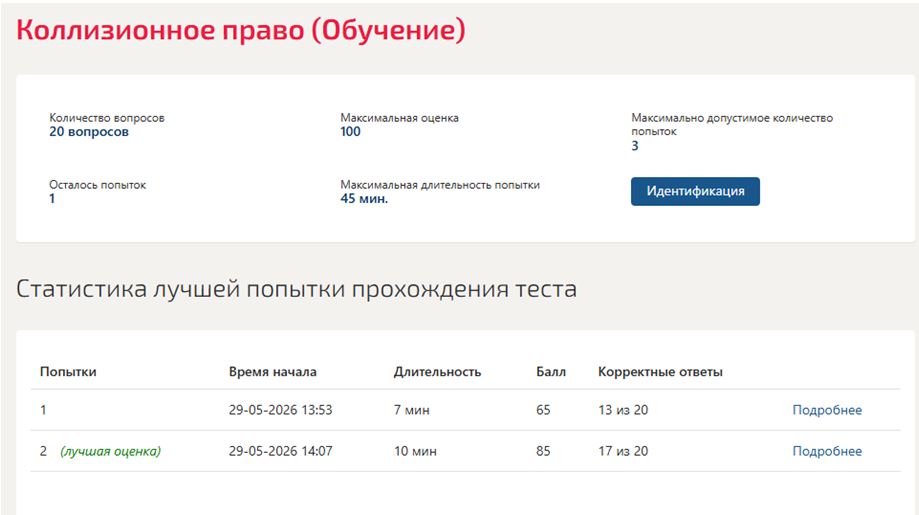Open Подробнее for the best-score attempt 2

click(827, 451)
